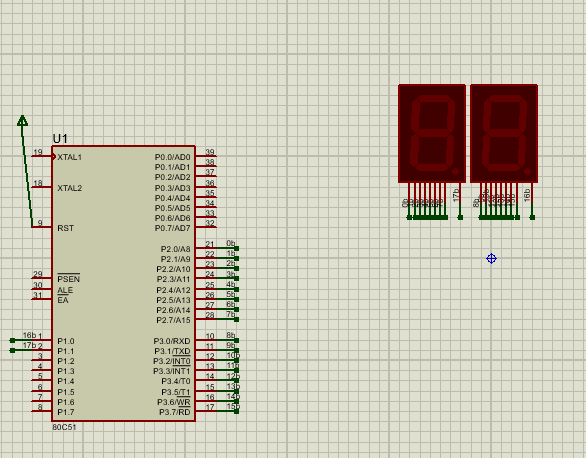
Task: Click the P3.3/INT1 pin label
Action: (x=172, y=371)
